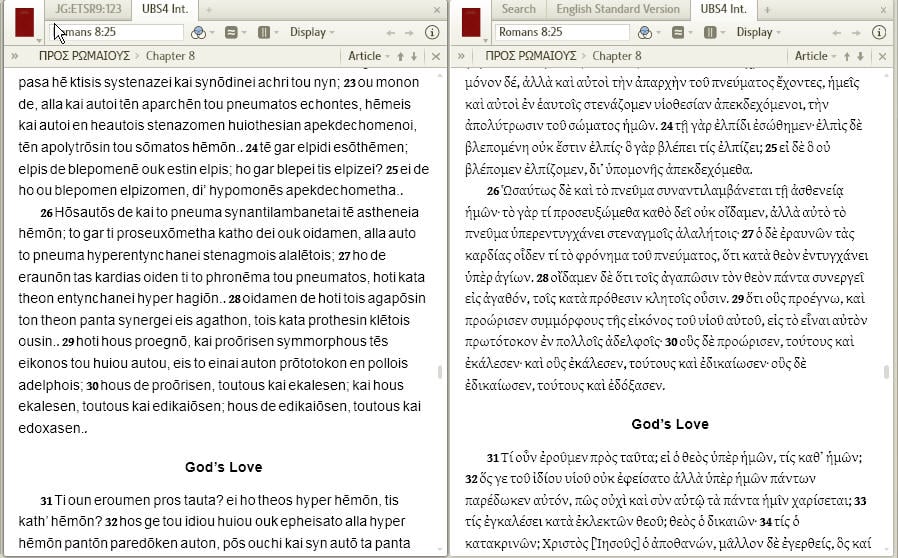Add a new tab in left panel

pyautogui.click(x=208, y=10)
